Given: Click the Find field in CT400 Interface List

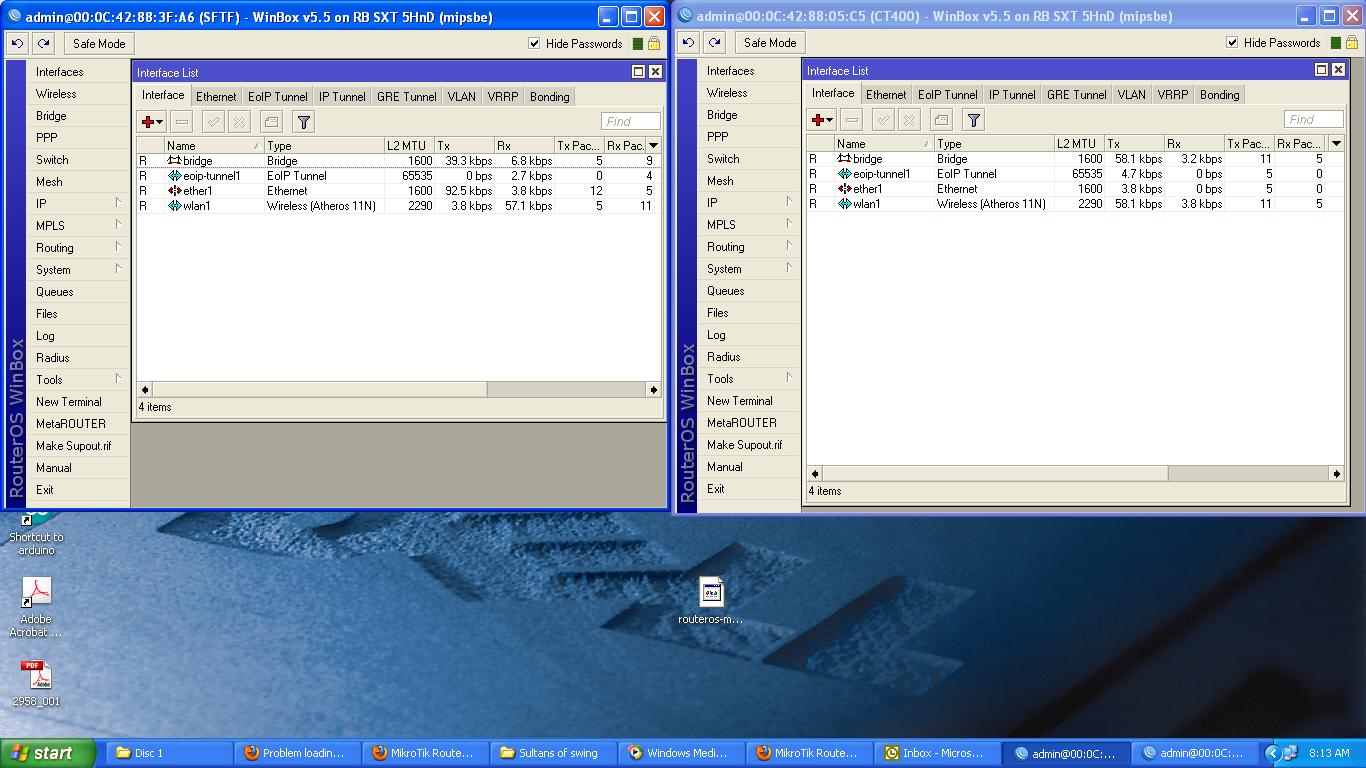Looking at the screenshot, I should click(1313, 120).
